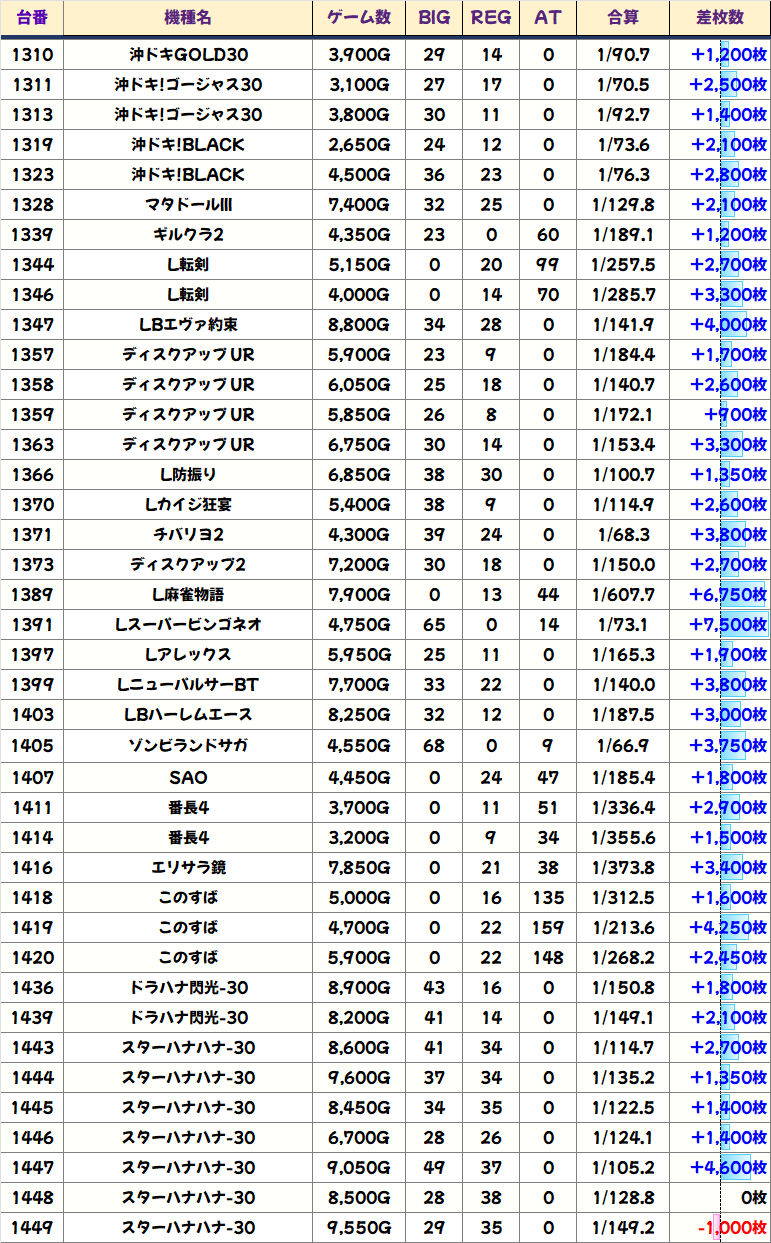Click the SAO machine name
Viewport: 771px width, 1243px height.
[x=188, y=777]
